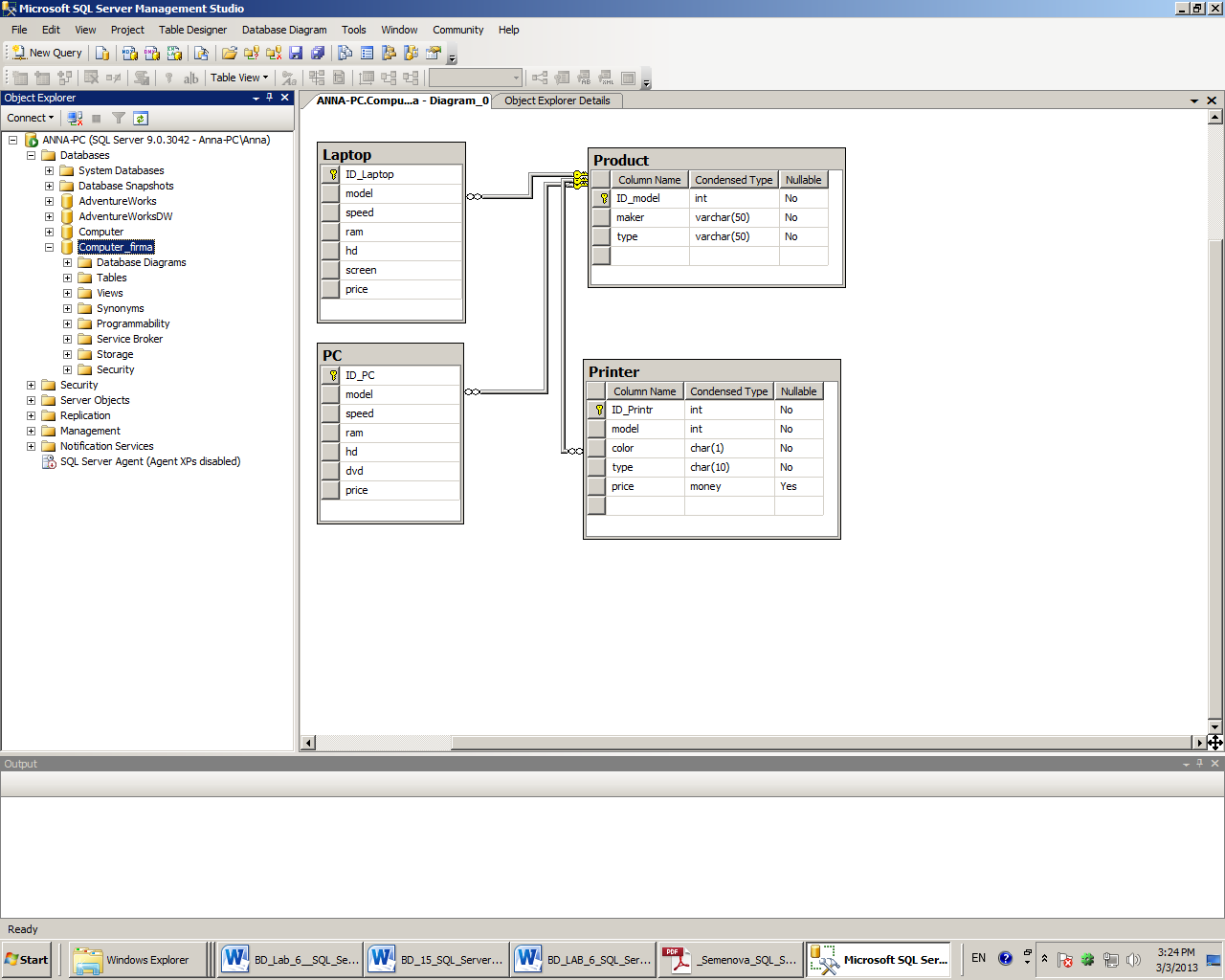This screenshot has width=1225, height=980.
Task: Expand the AdventureWorks database node
Action: pyautogui.click(x=49, y=201)
